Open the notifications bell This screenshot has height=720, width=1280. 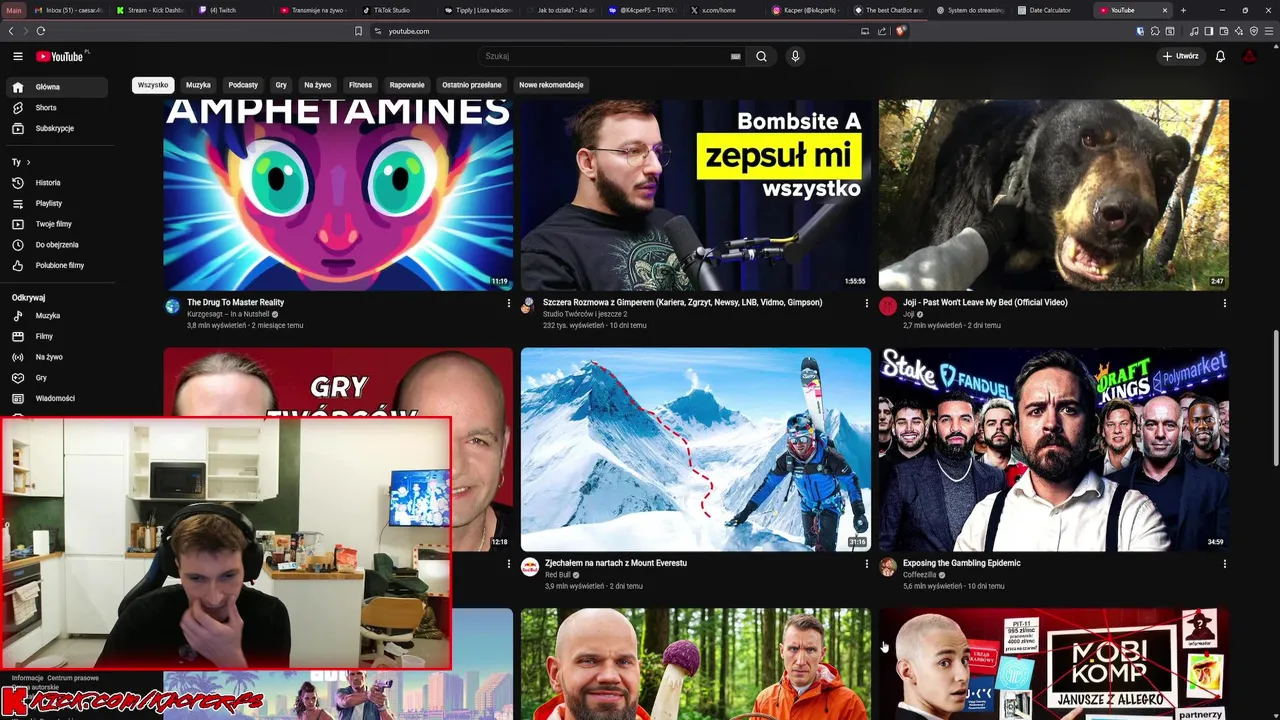pyautogui.click(x=1220, y=56)
